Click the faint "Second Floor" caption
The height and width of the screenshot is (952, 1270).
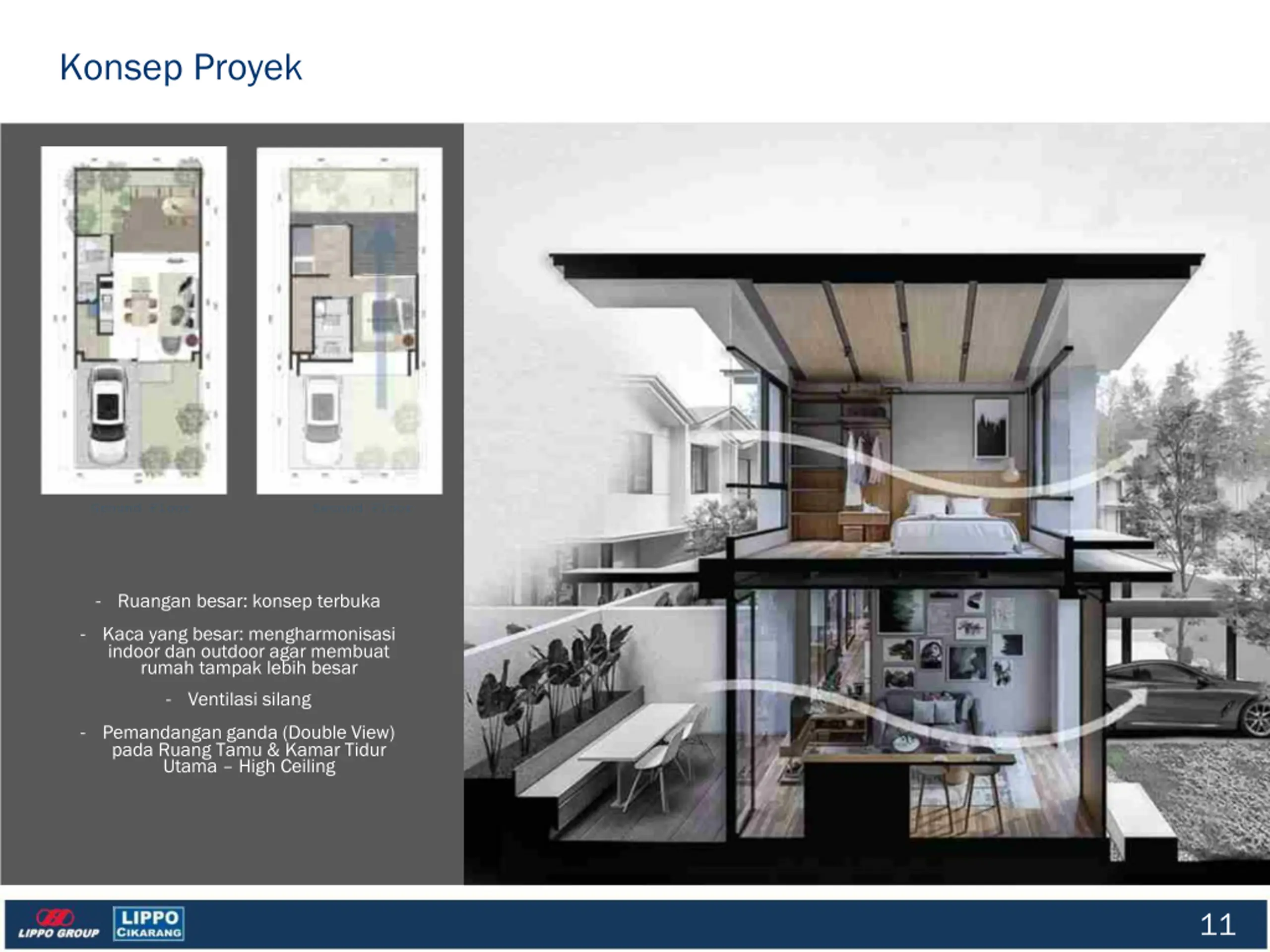click(x=362, y=508)
